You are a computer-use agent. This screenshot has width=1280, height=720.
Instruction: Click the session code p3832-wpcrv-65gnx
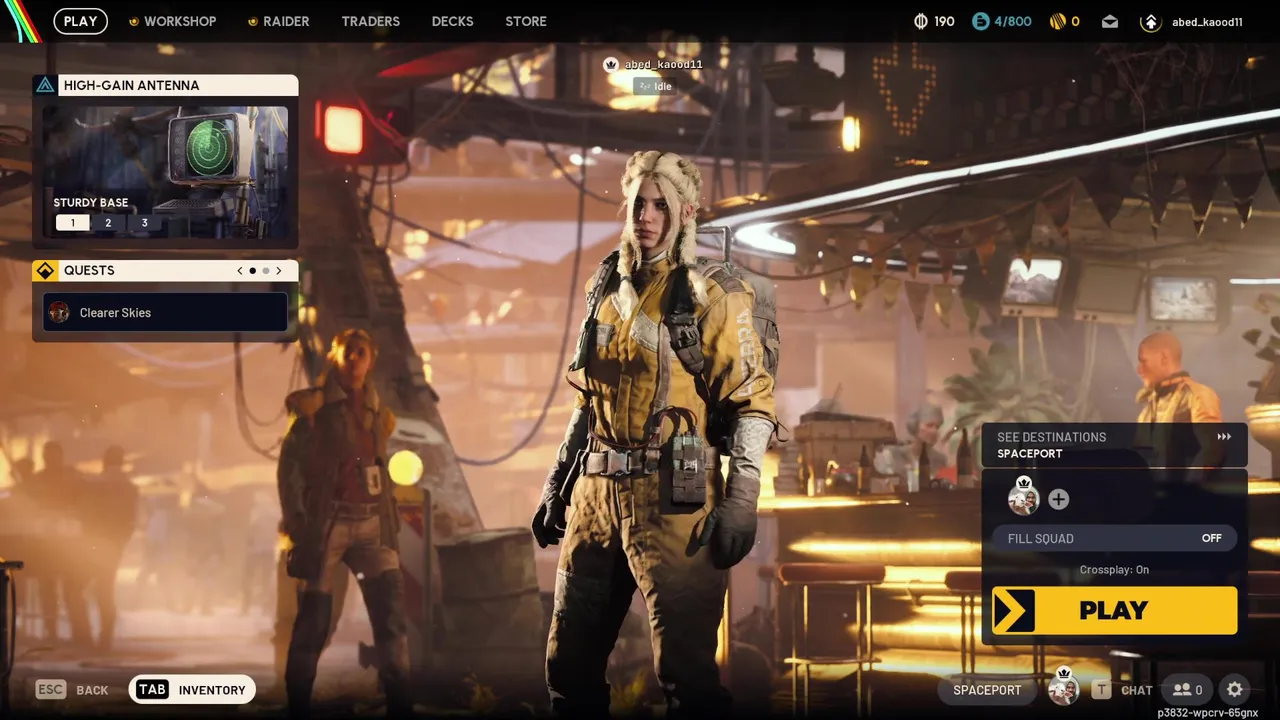(x=1207, y=713)
